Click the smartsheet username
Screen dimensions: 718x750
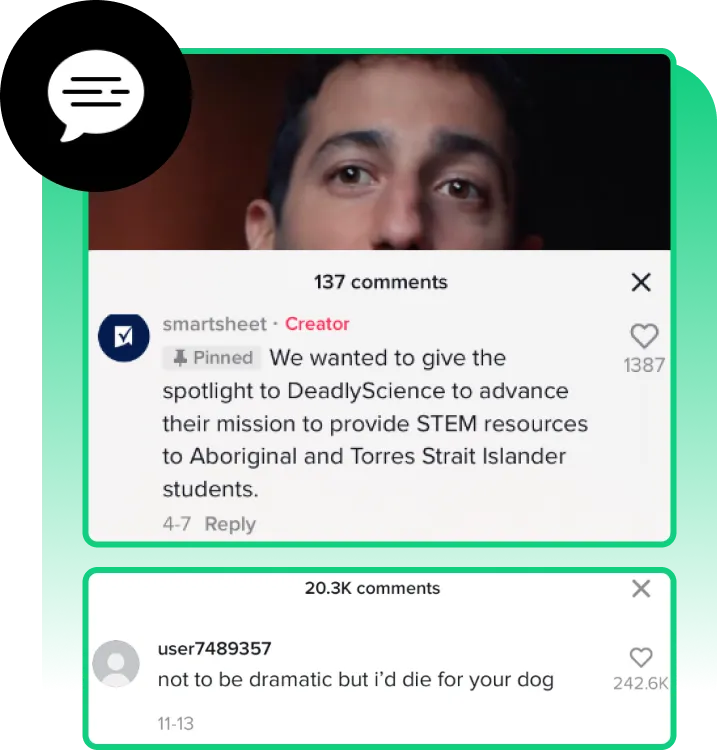pyautogui.click(x=214, y=324)
